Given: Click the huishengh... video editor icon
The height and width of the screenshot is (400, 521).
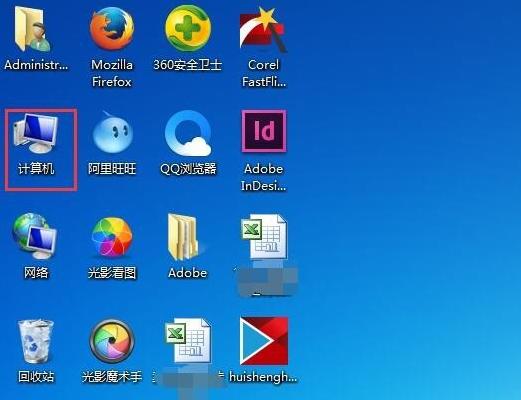Looking at the screenshot, I should pyautogui.click(x=264, y=341).
